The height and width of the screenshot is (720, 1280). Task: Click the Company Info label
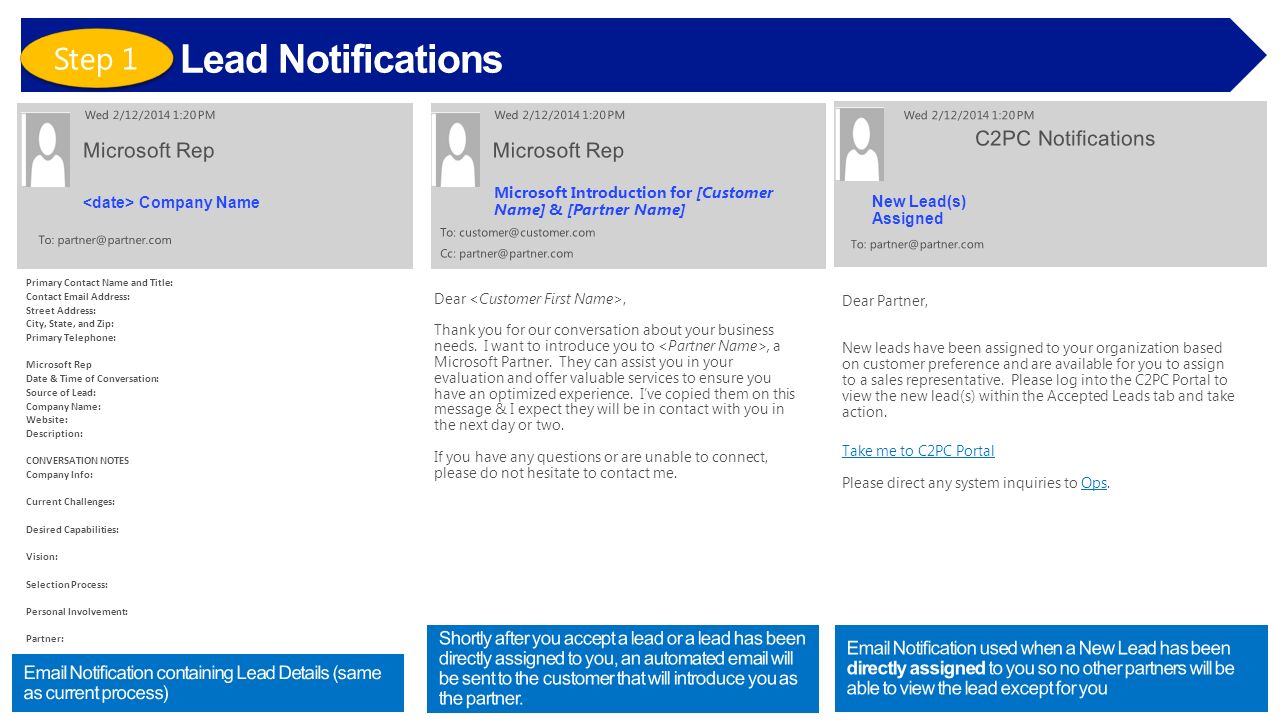(59, 475)
